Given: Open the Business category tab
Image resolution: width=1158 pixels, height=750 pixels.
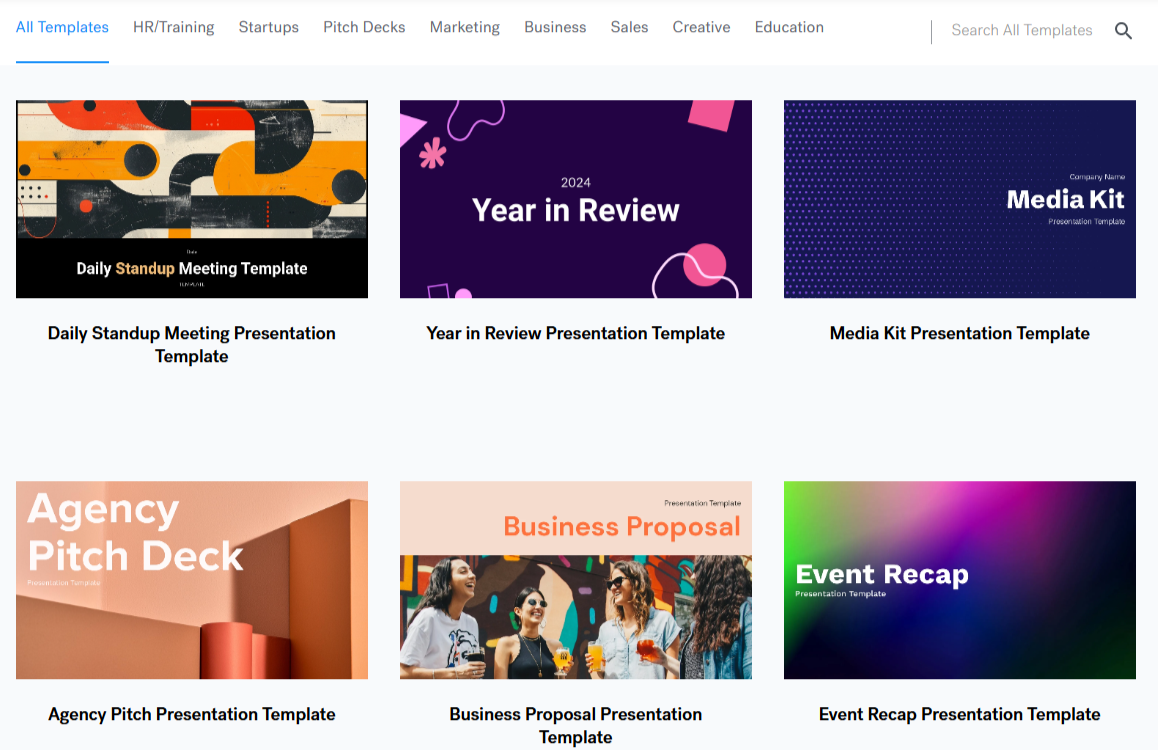Looking at the screenshot, I should click(555, 28).
